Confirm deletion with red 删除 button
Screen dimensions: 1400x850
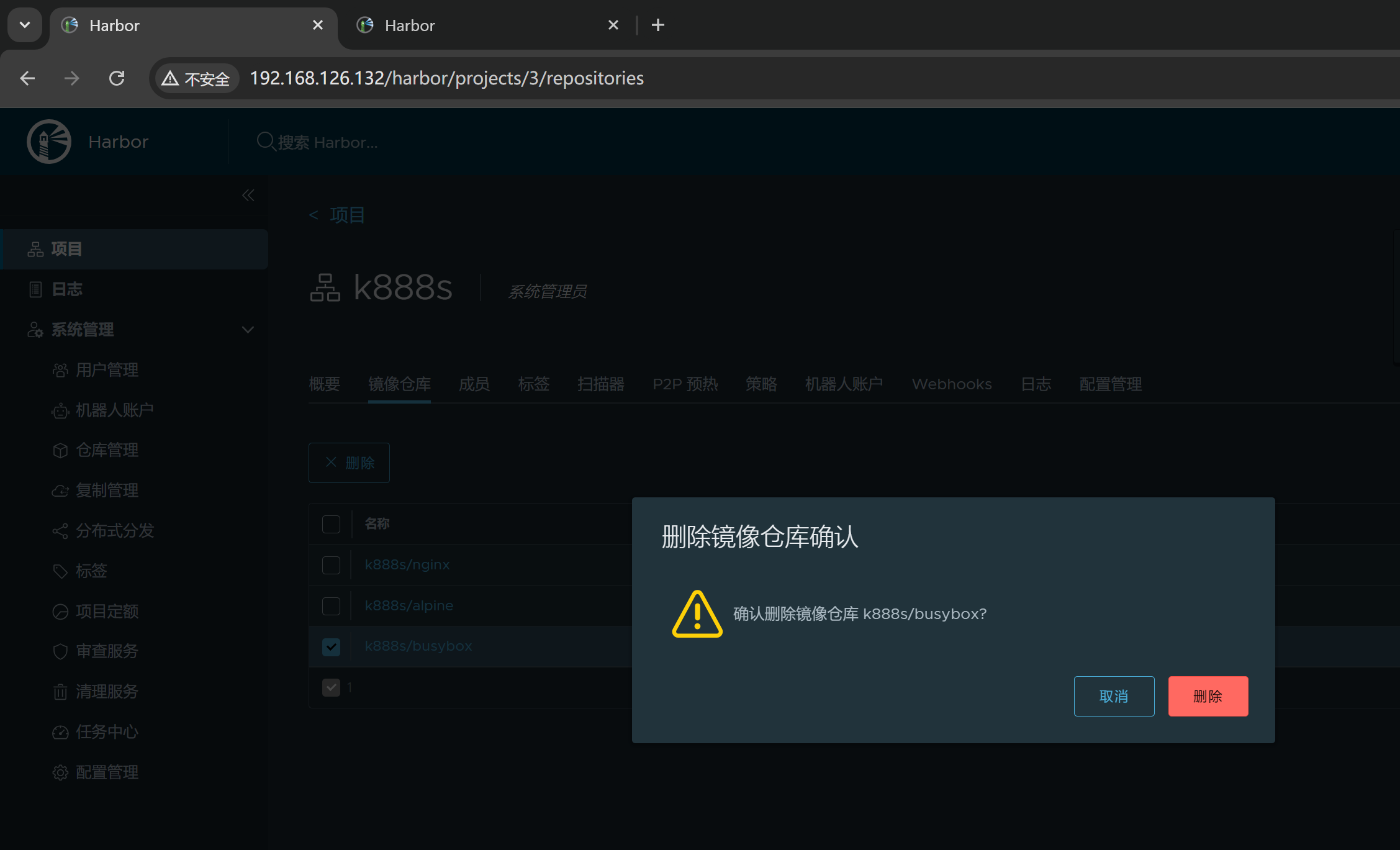point(1208,696)
